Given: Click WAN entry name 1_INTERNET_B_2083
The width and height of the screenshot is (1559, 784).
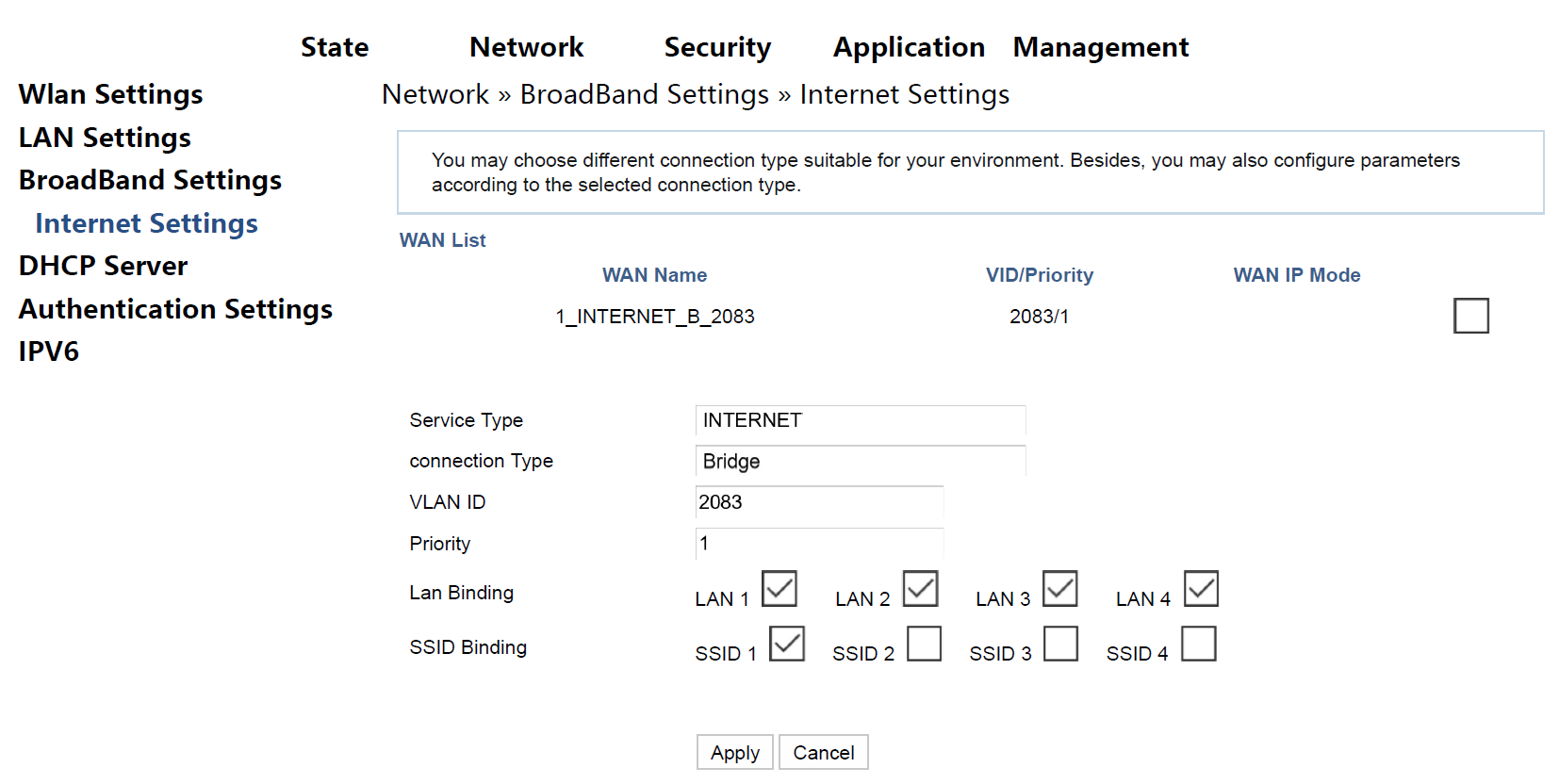Looking at the screenshot, I should [x=655, y=317].
